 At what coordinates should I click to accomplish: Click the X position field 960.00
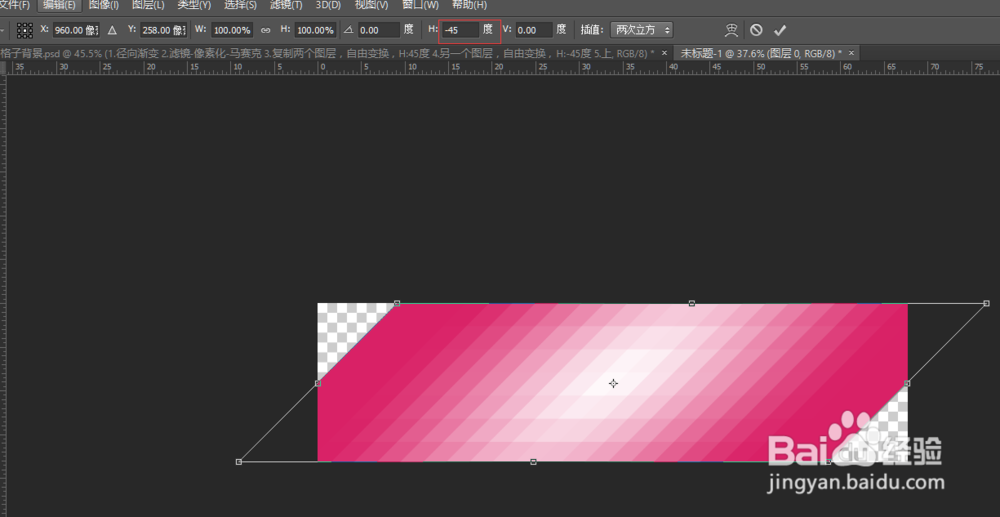click(76, 30)
